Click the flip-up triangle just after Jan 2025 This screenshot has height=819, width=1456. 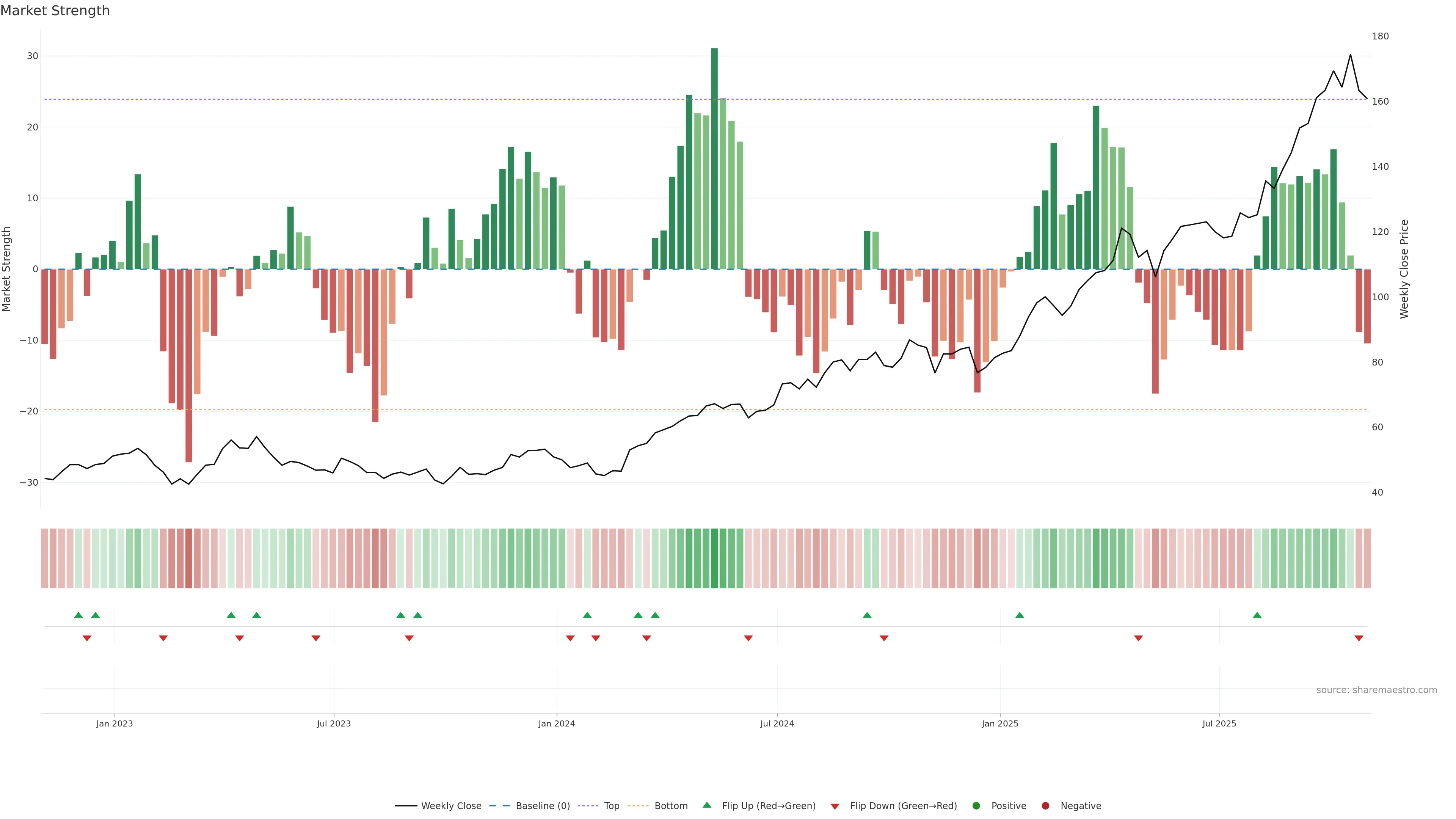tap(1020, 615)
